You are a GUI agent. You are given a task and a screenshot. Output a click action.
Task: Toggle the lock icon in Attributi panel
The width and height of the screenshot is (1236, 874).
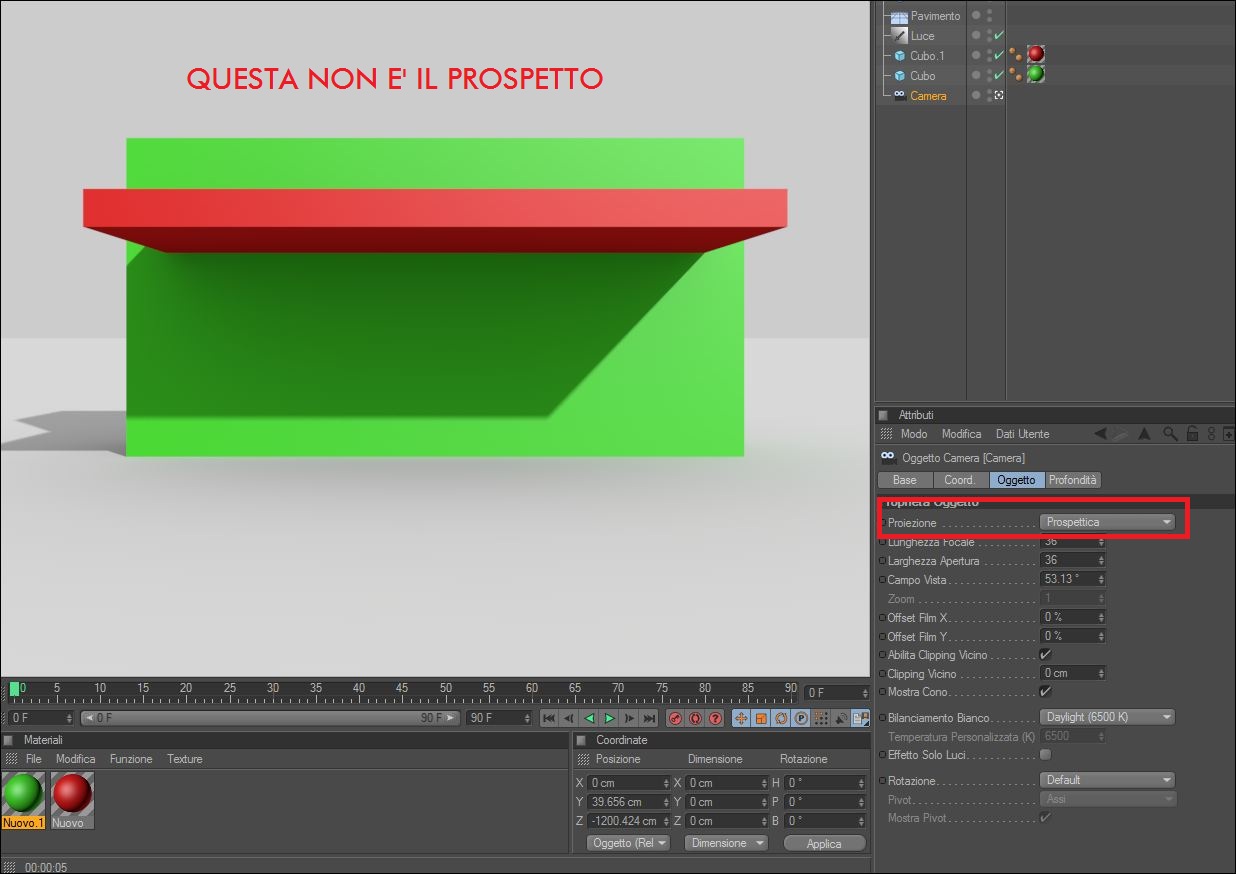(x=1192, y=434)
